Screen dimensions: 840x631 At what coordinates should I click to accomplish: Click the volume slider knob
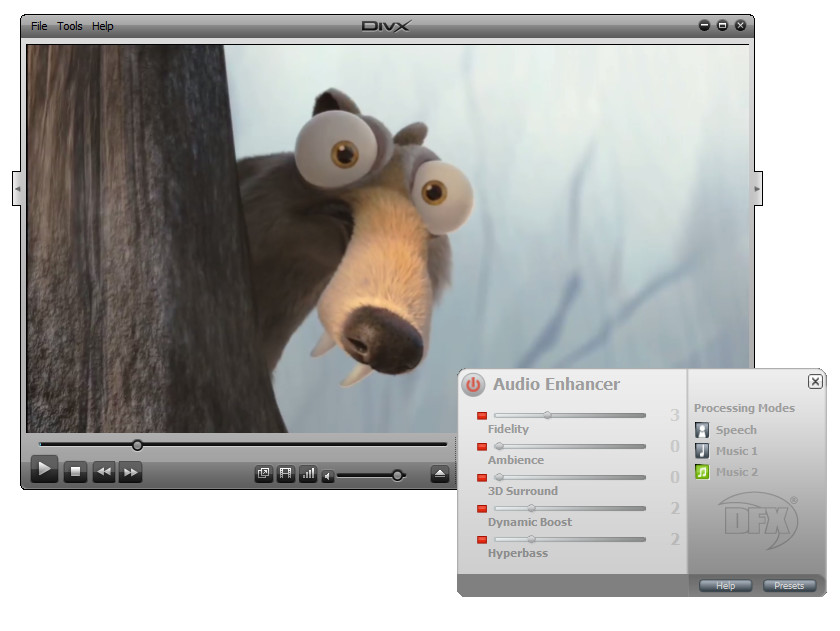pos(397,475)
